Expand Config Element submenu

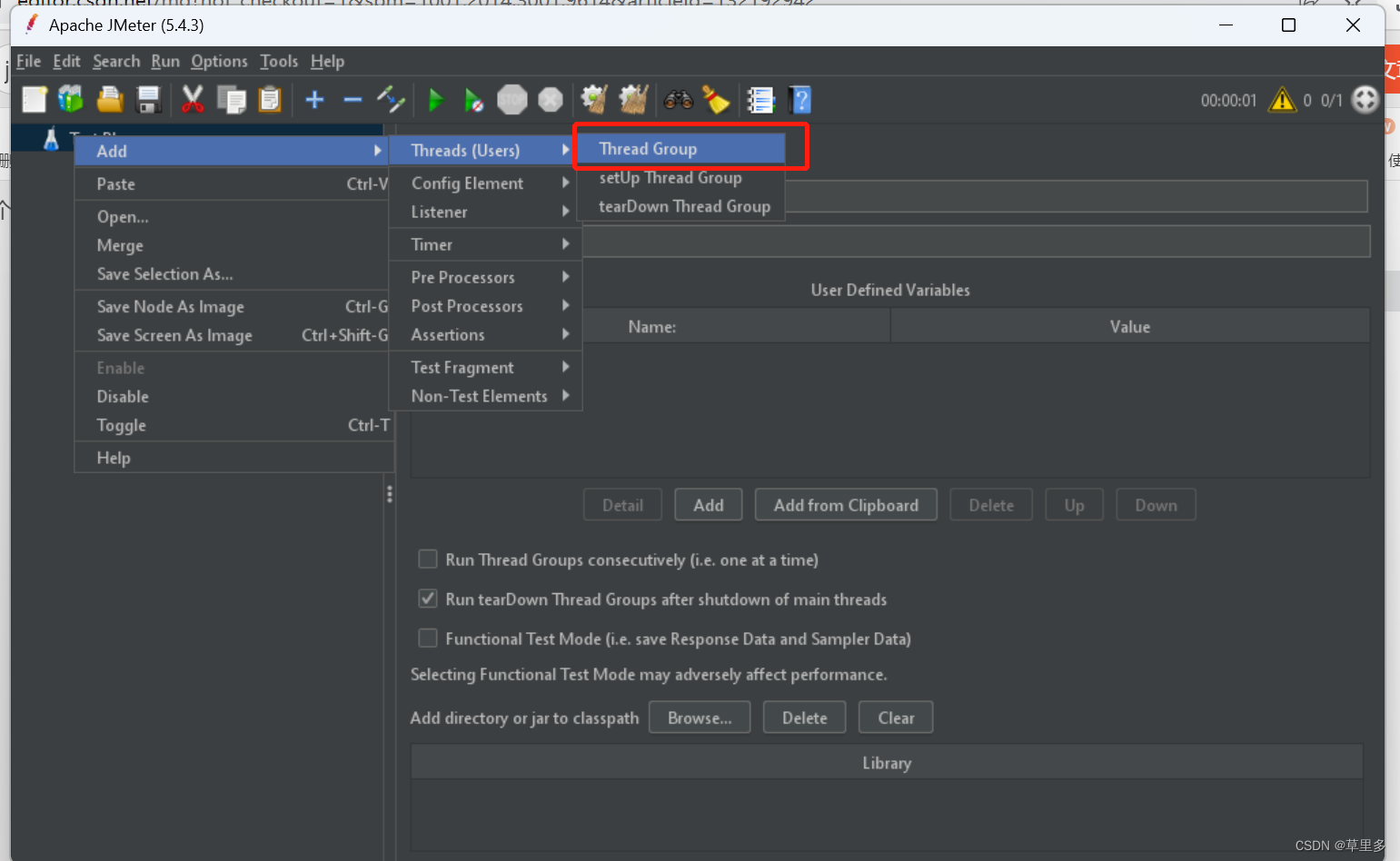[485, 183]
